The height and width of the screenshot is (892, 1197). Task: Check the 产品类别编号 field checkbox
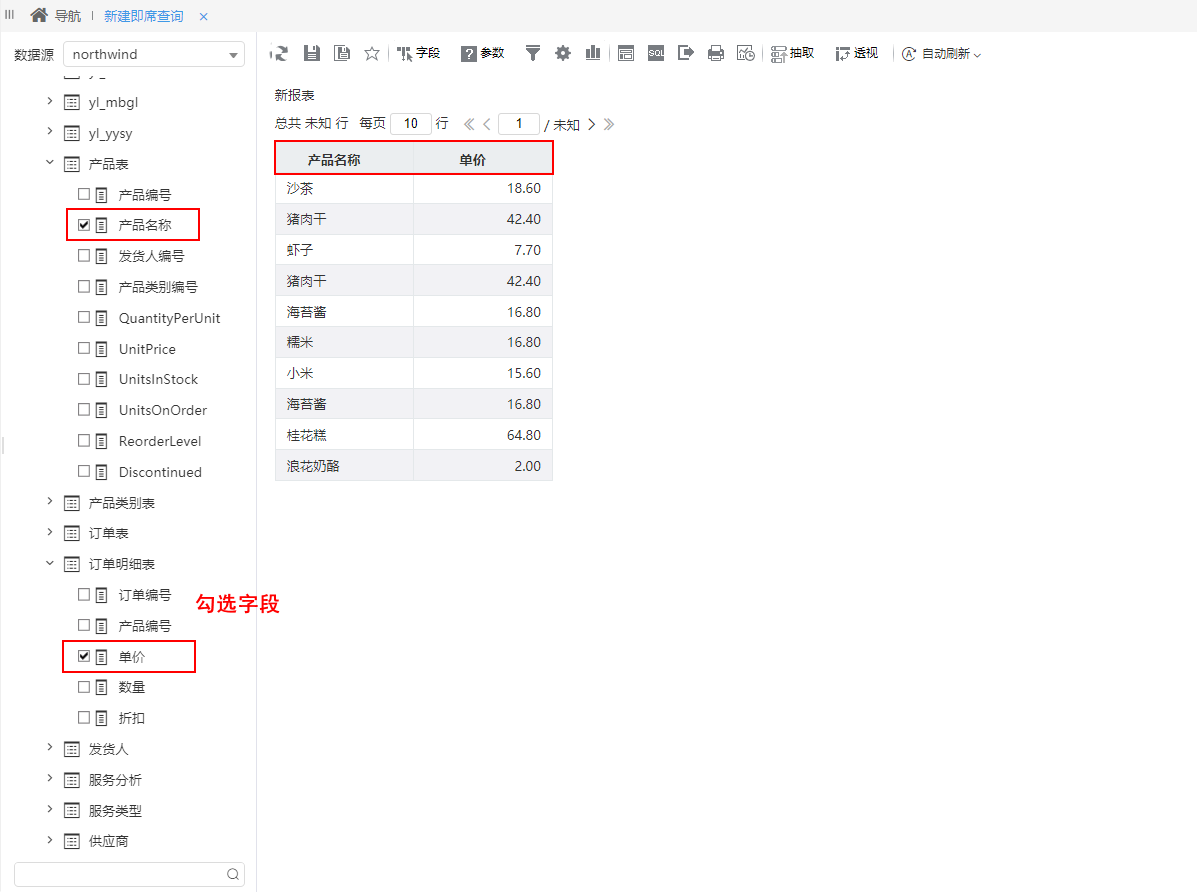[x=84, y=286]
